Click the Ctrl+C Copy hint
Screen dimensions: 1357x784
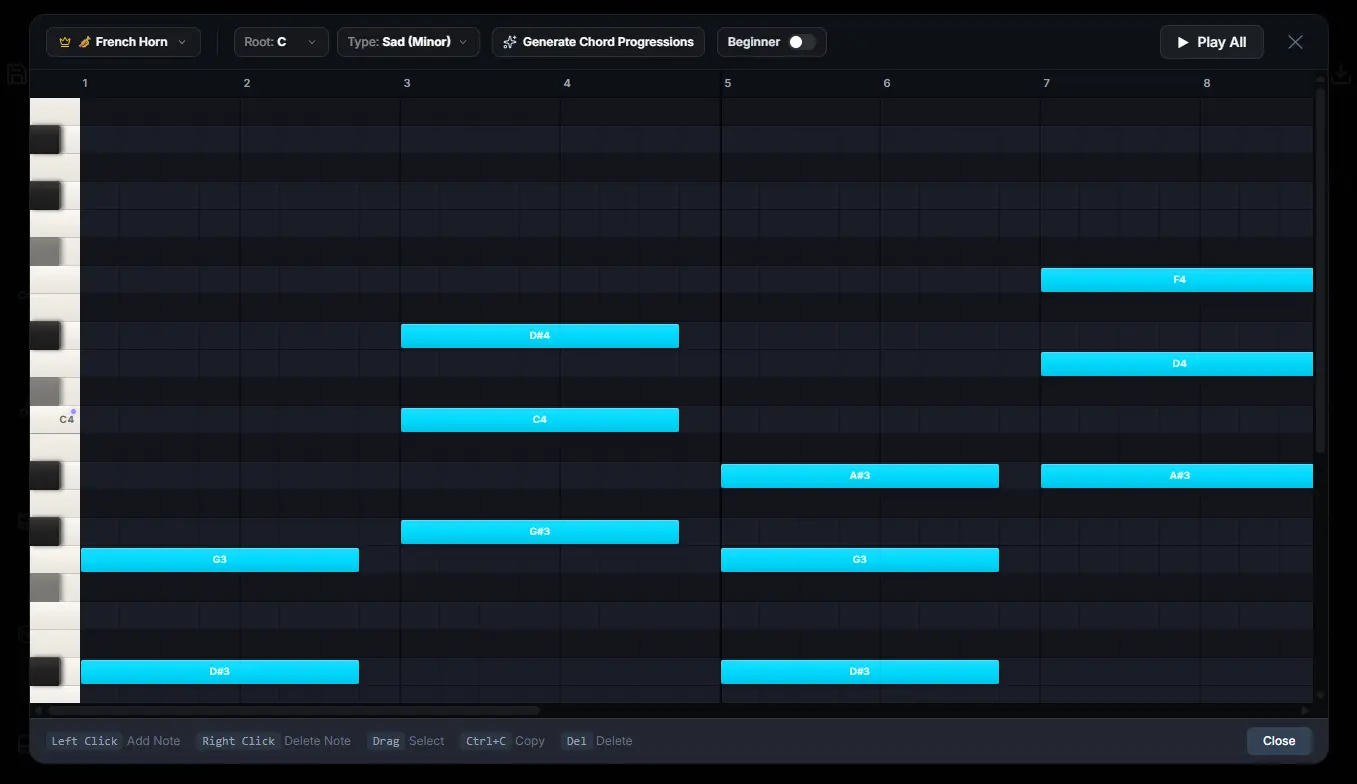(x=503, y=741)
